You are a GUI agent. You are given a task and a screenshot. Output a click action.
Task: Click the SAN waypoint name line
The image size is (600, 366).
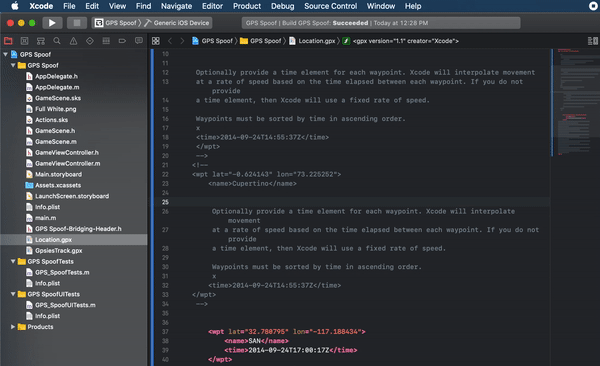(x=256, y=341)
